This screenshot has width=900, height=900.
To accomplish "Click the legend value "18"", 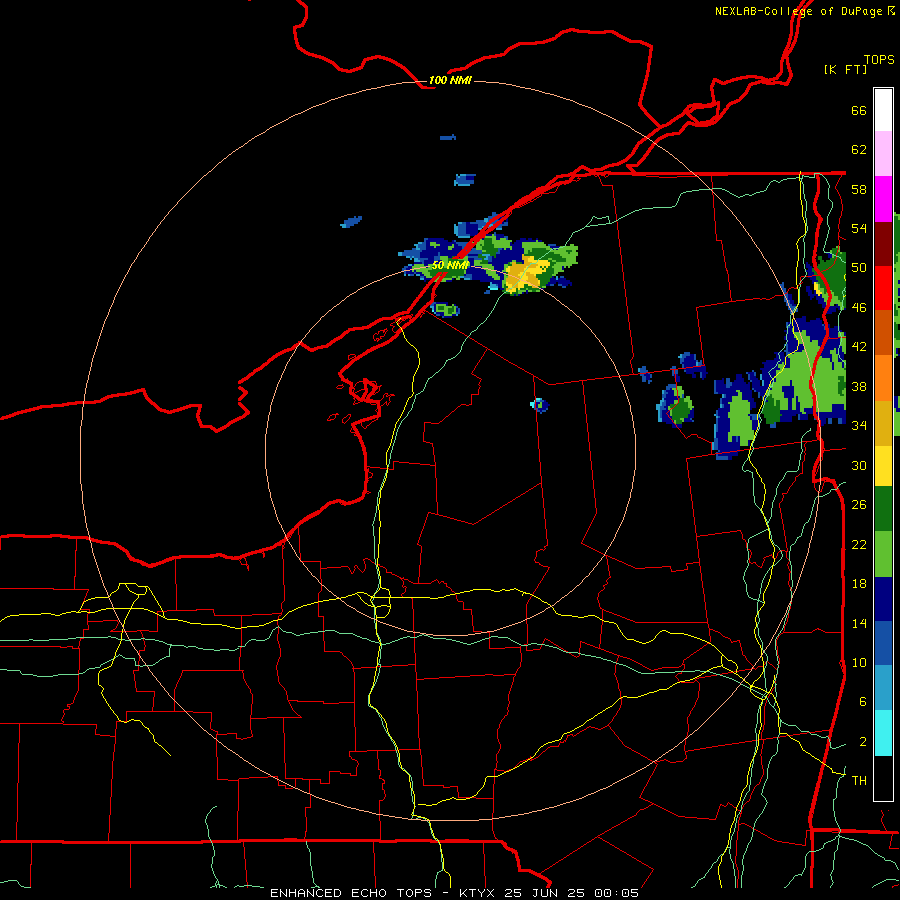I will coord(859,584).
